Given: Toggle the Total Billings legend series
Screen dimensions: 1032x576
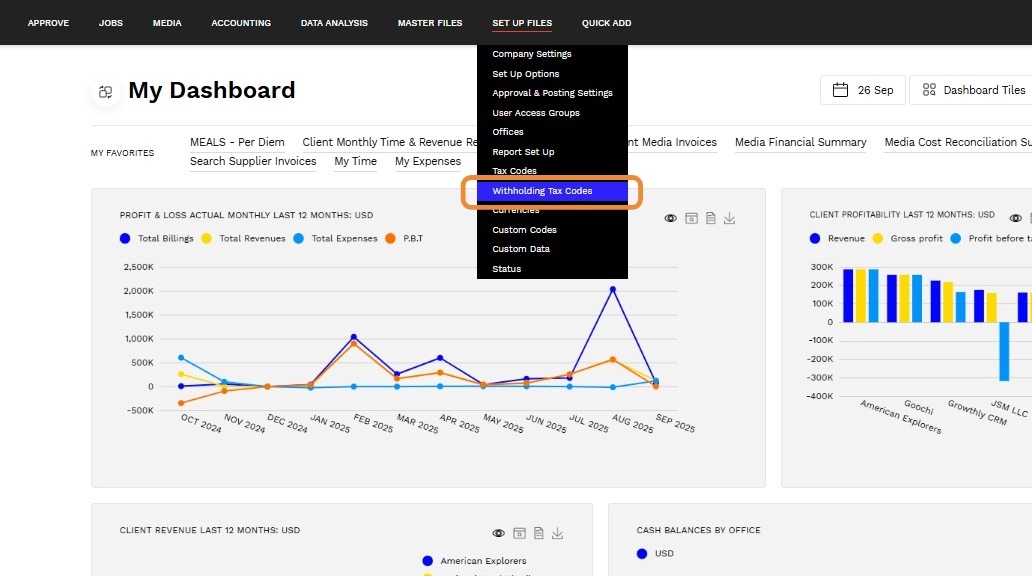Looking at the screenshot, I should 157,238.
